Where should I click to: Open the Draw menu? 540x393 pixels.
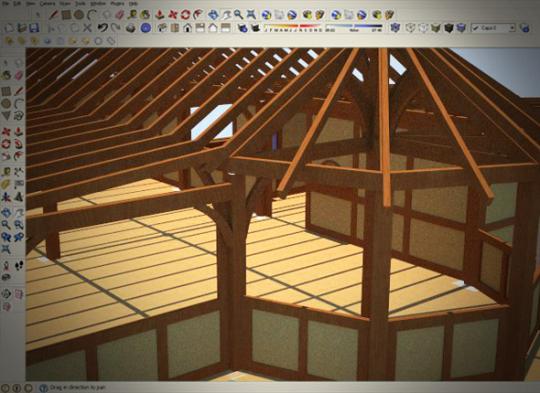click(x=65, y=3)
